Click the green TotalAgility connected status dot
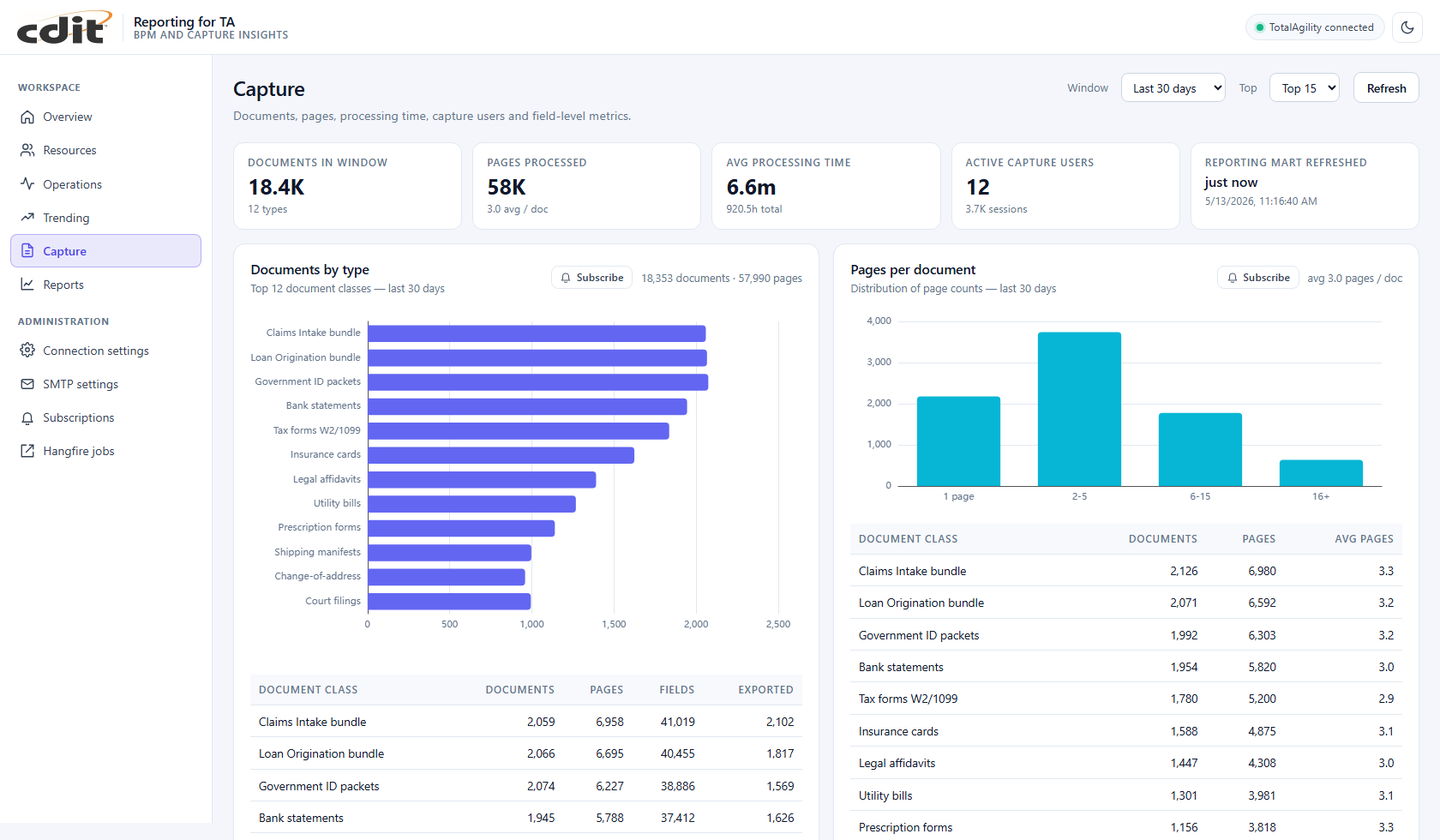Image resolution: width=1440 pixels, height=840 pixels. (1260, 27)
